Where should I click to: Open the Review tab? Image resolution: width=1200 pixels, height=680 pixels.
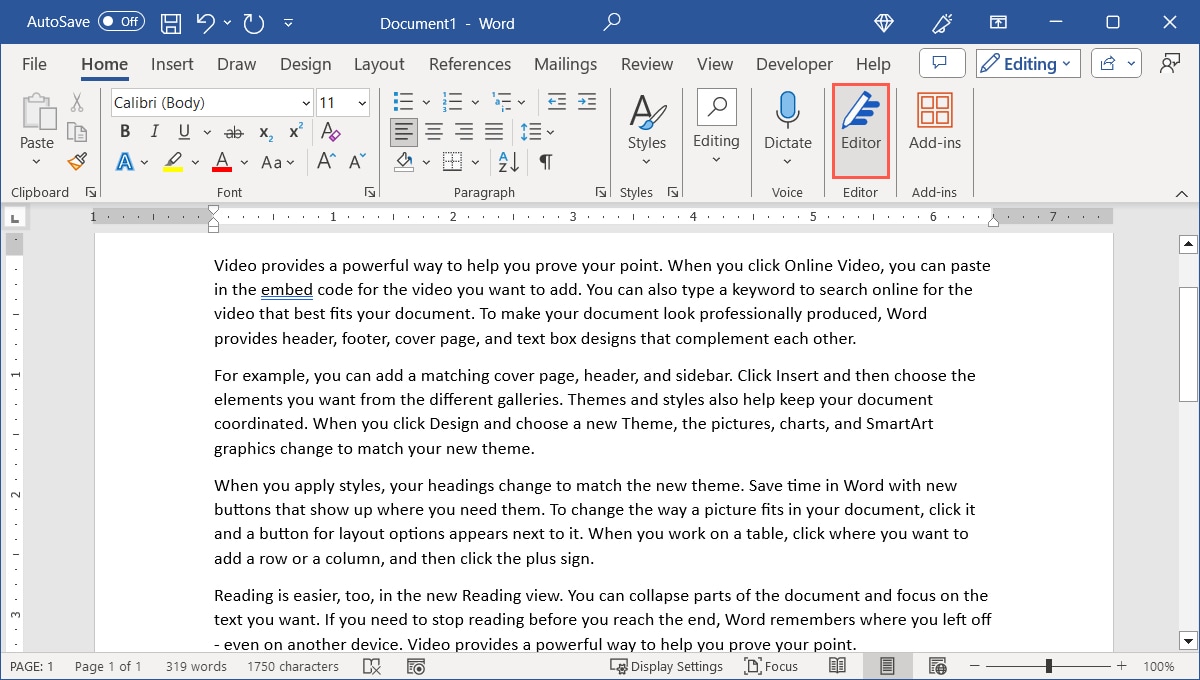click(646, 63)
